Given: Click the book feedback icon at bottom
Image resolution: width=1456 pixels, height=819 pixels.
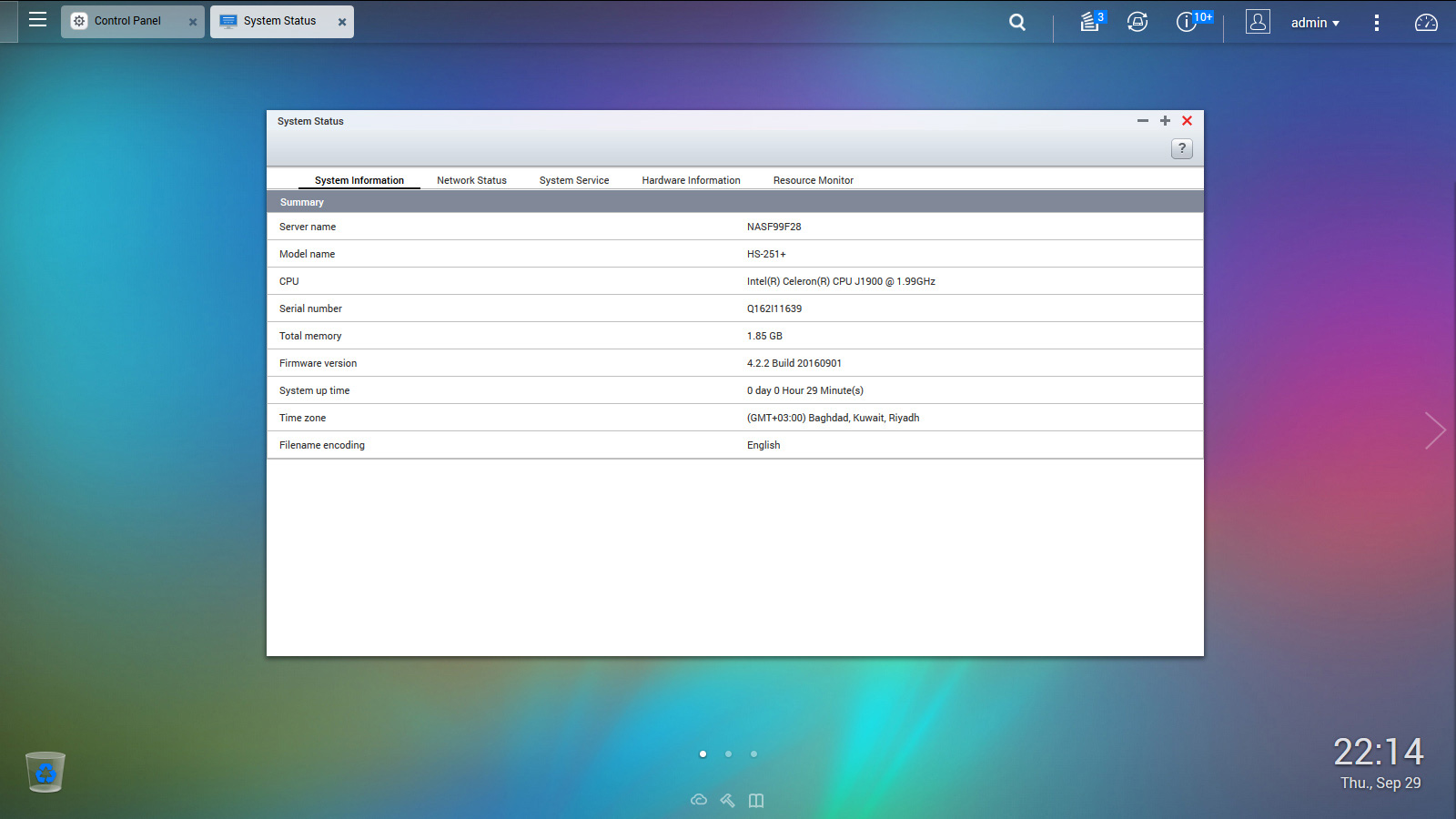Looking at the screenshot, I should [756, 800].
